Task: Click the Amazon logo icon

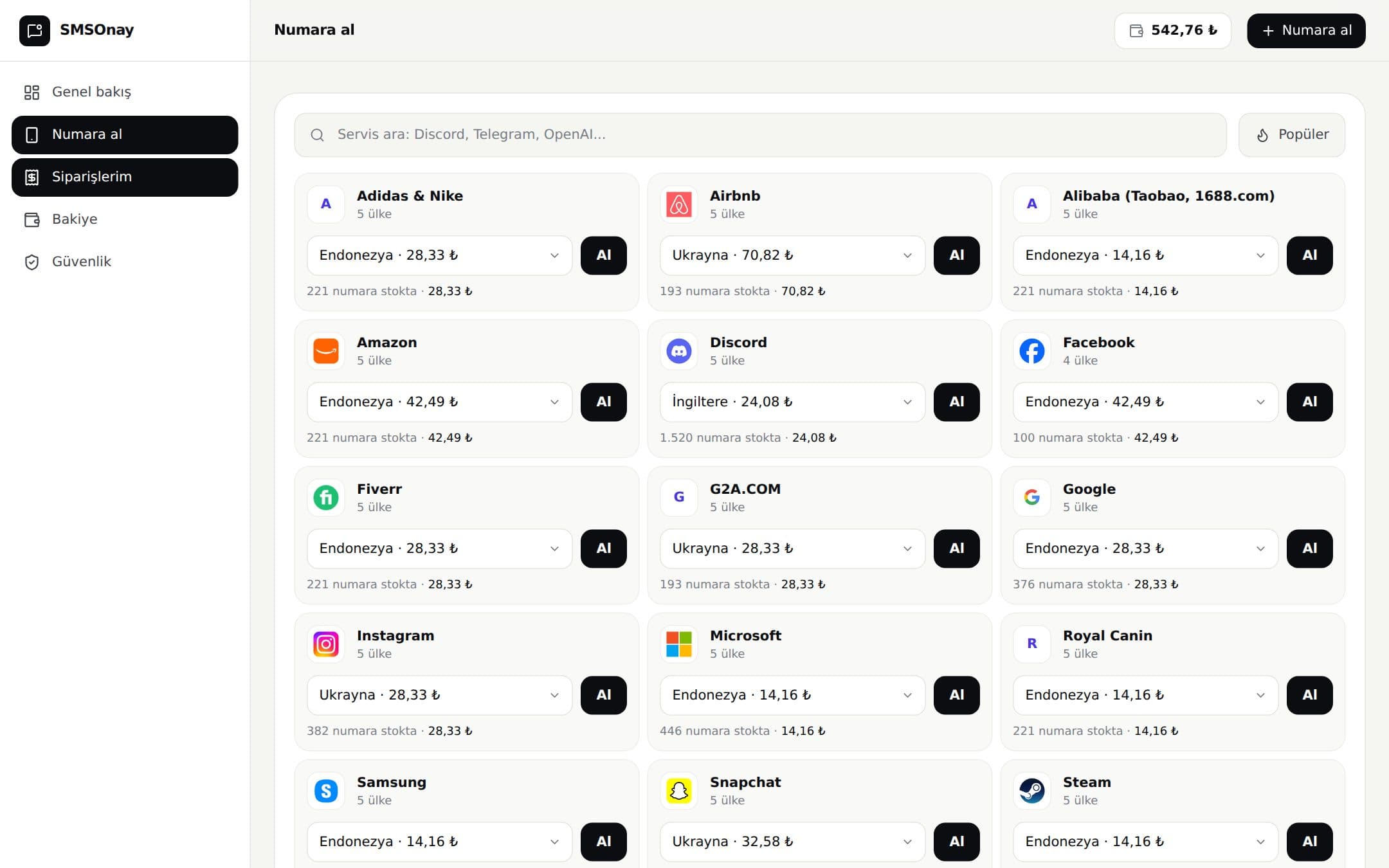Action: pyautogui.click(x=326, y=351)
